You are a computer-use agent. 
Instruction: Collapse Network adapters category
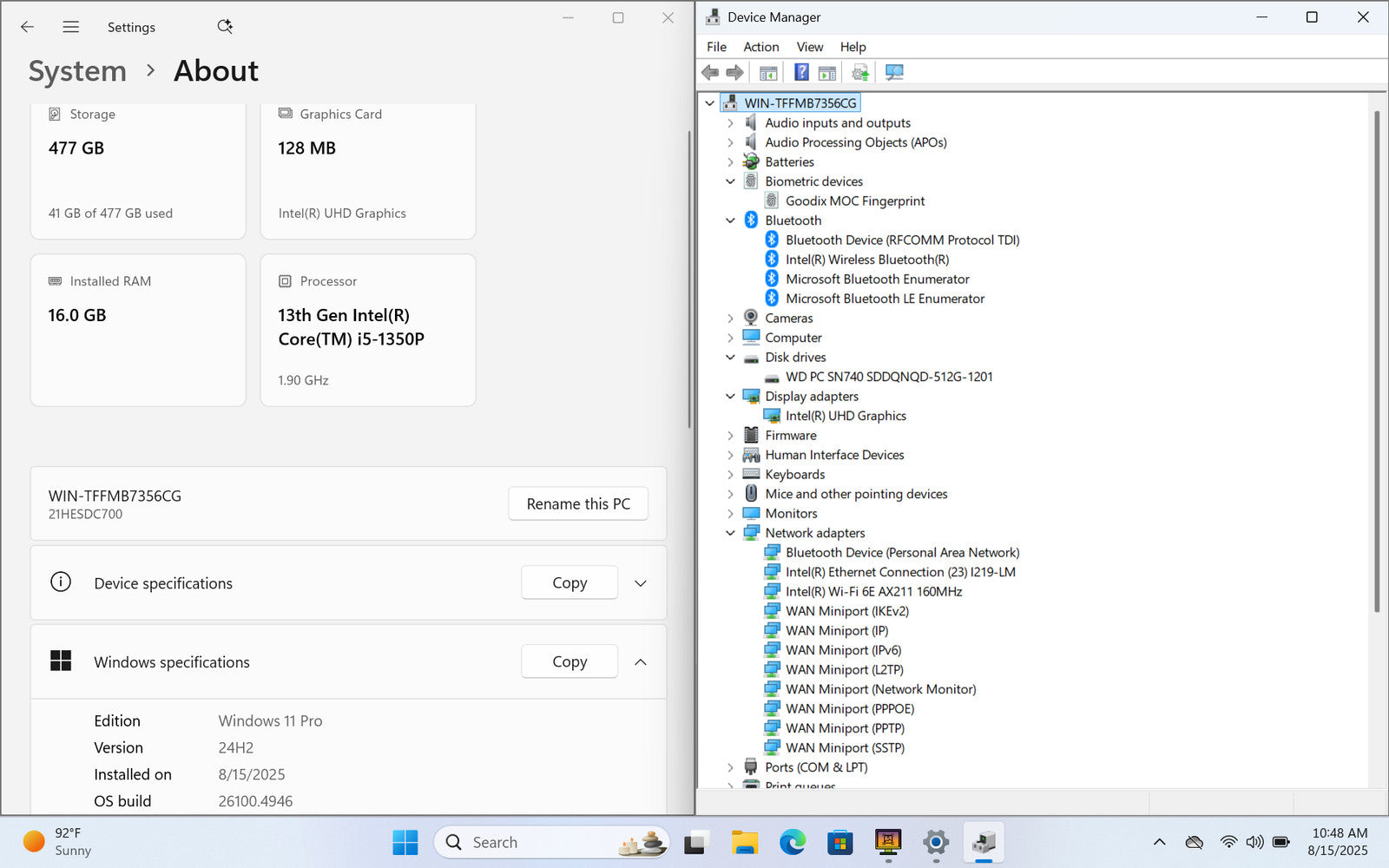coord(730,533)
